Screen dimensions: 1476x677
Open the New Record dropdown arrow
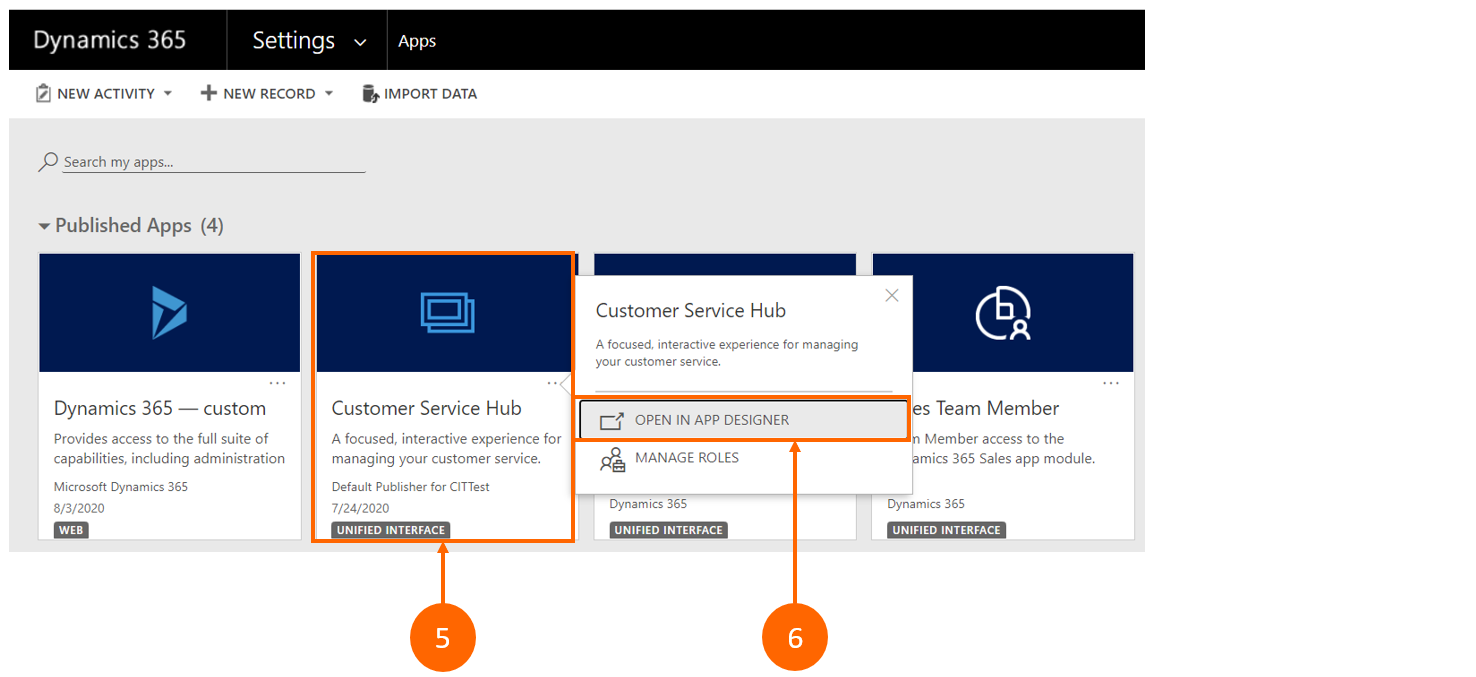pos(329,93)
